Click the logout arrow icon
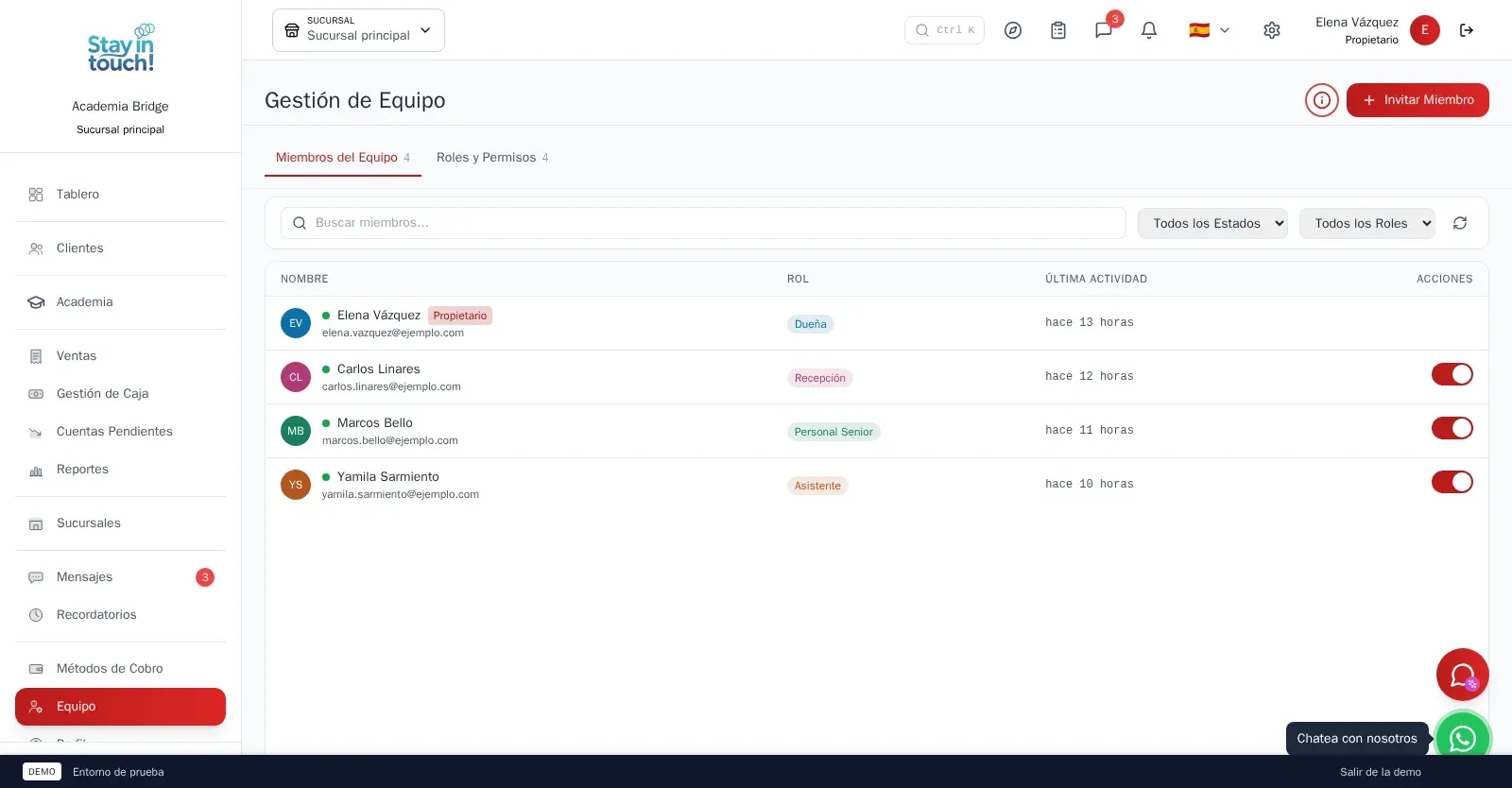The image size is (1512, 788). click(x=1467, y=30)
